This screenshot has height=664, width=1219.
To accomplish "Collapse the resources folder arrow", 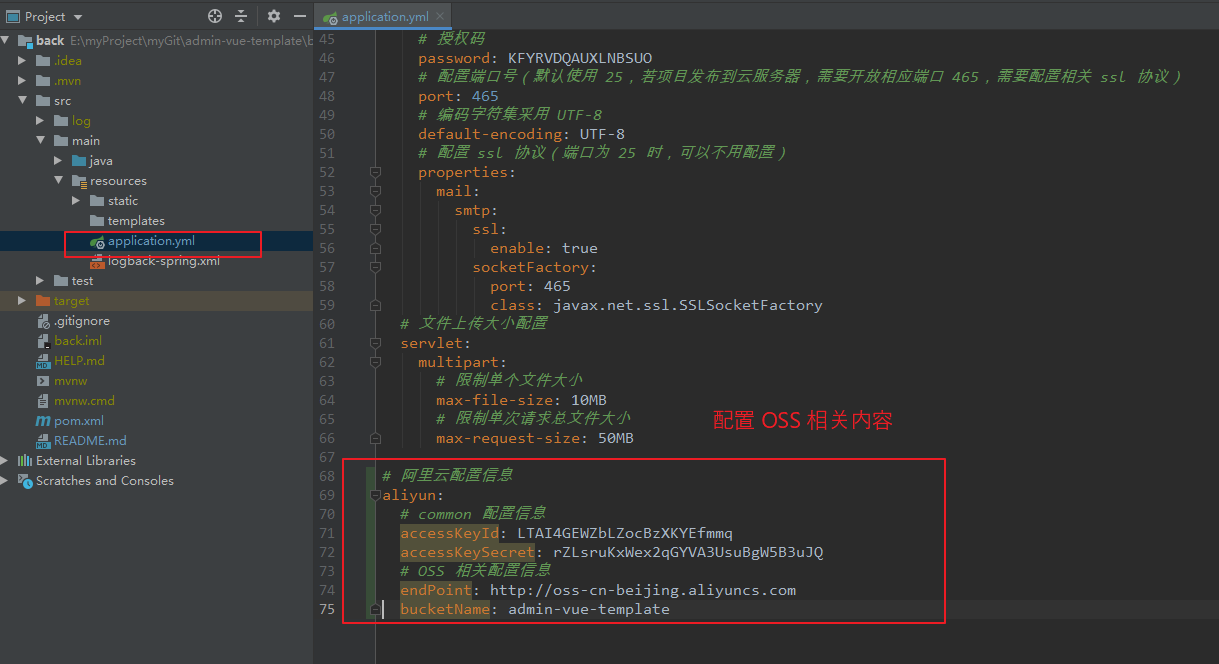I will (x=59, y=181).
